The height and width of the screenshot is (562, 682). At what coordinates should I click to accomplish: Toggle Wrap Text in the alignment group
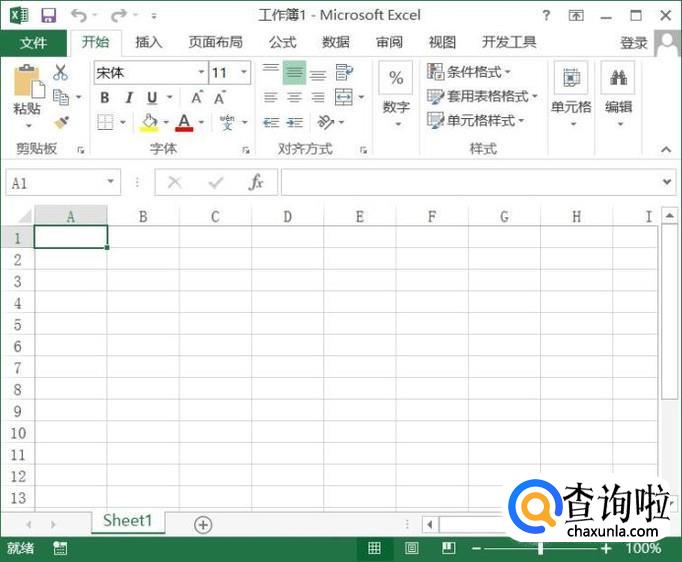(344, 72)
